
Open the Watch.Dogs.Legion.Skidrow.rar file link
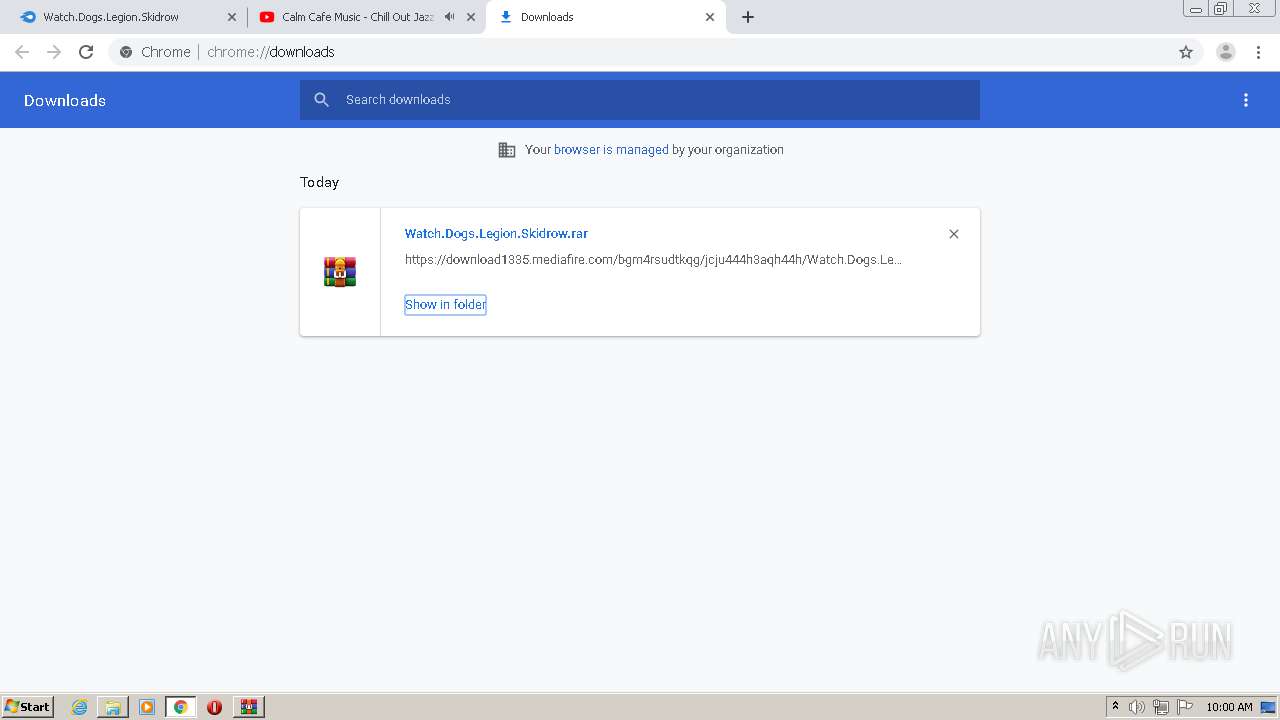coord(496,234)
